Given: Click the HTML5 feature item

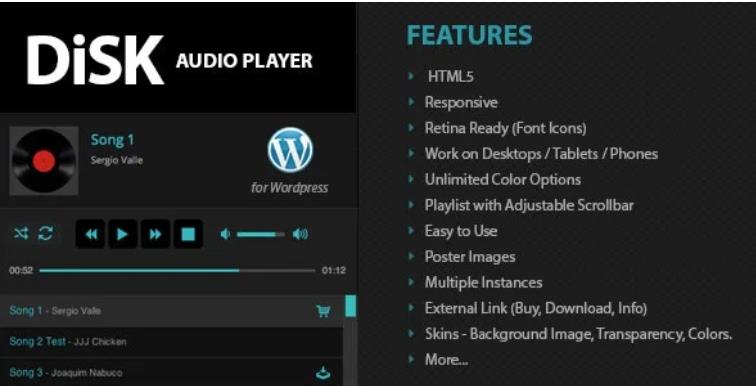Looking at the screenshot, I should click(x=450, y=77).
